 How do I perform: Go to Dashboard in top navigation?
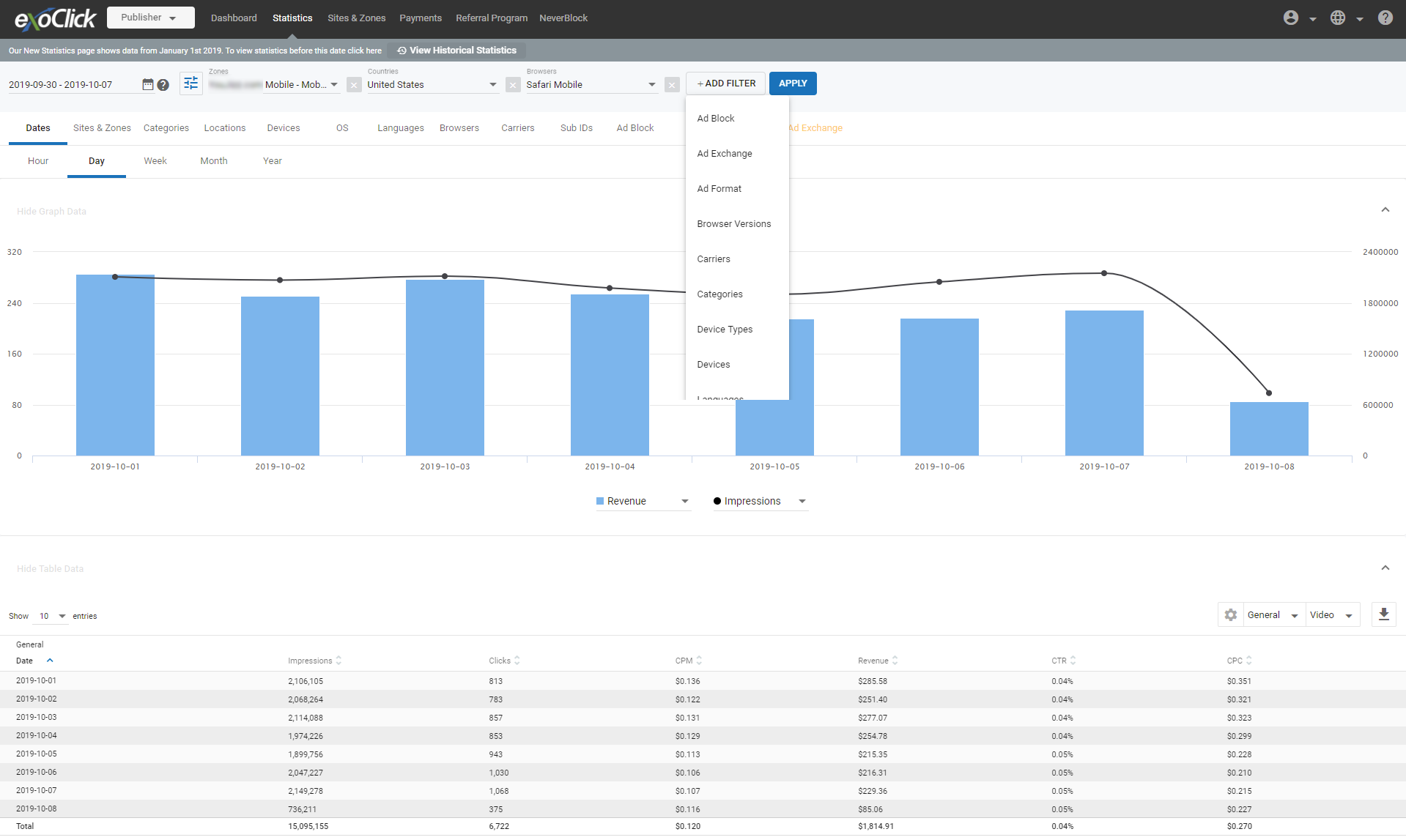[234, 18]
